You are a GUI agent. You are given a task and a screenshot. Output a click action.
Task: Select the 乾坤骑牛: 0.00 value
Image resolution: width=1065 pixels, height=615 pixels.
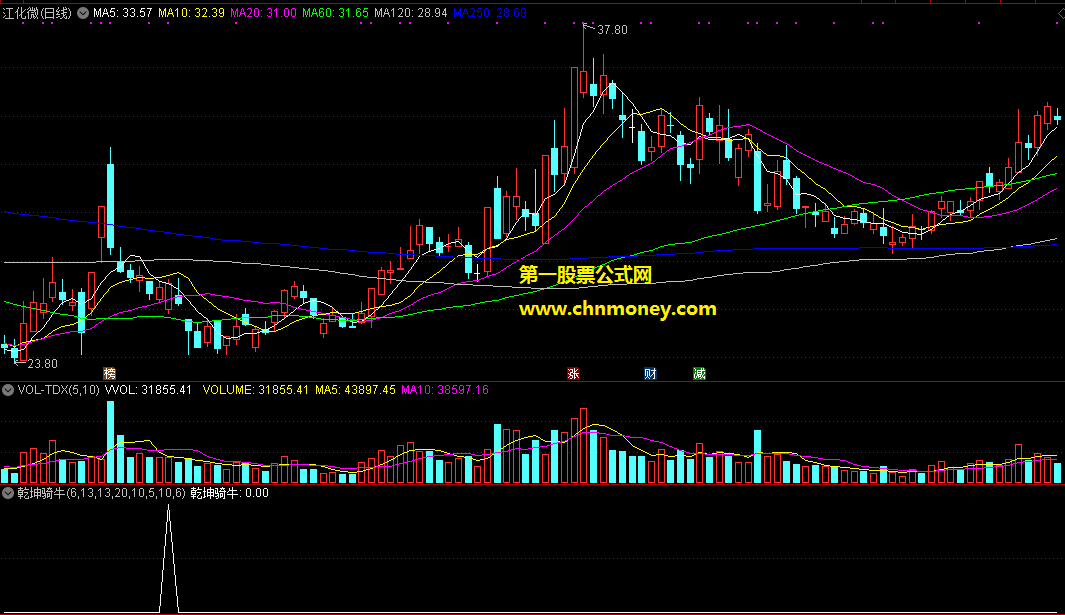[230, 493]
